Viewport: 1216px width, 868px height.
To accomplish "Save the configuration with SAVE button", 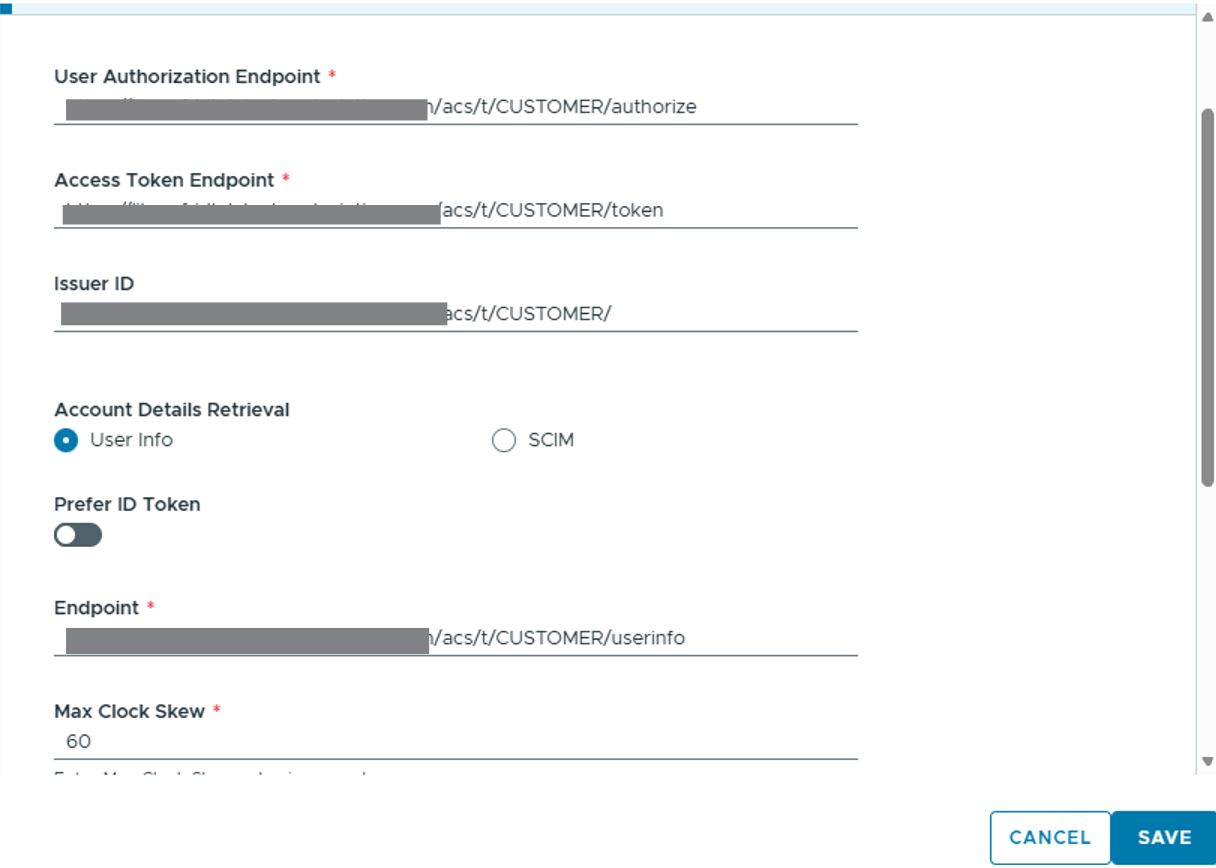I will (x=1163, y=838).
